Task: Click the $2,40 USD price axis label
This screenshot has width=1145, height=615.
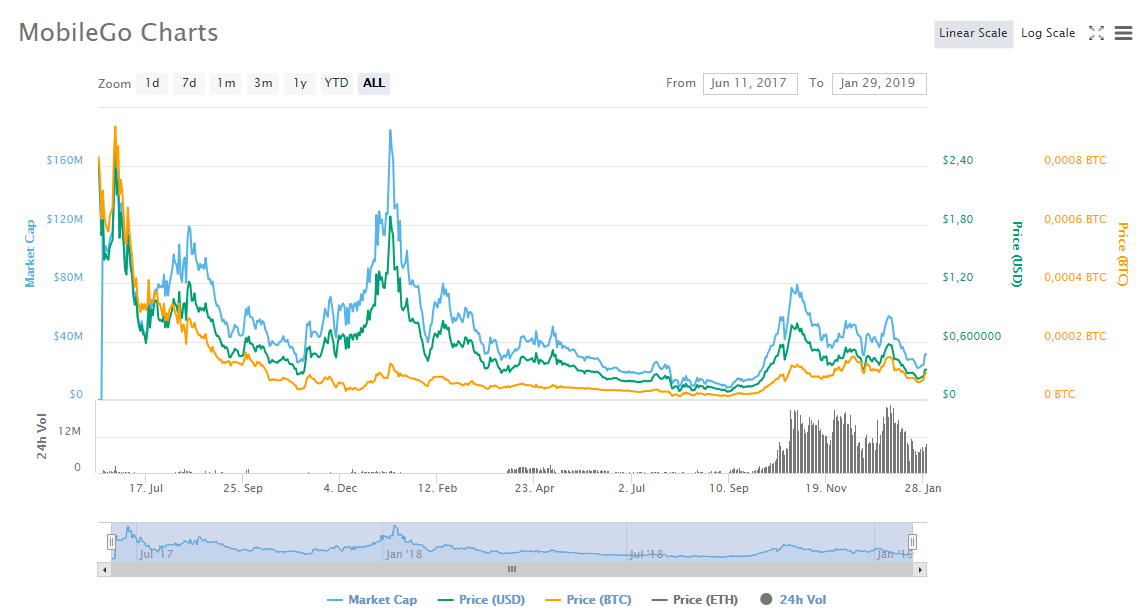Action: [x=957, y=160]
